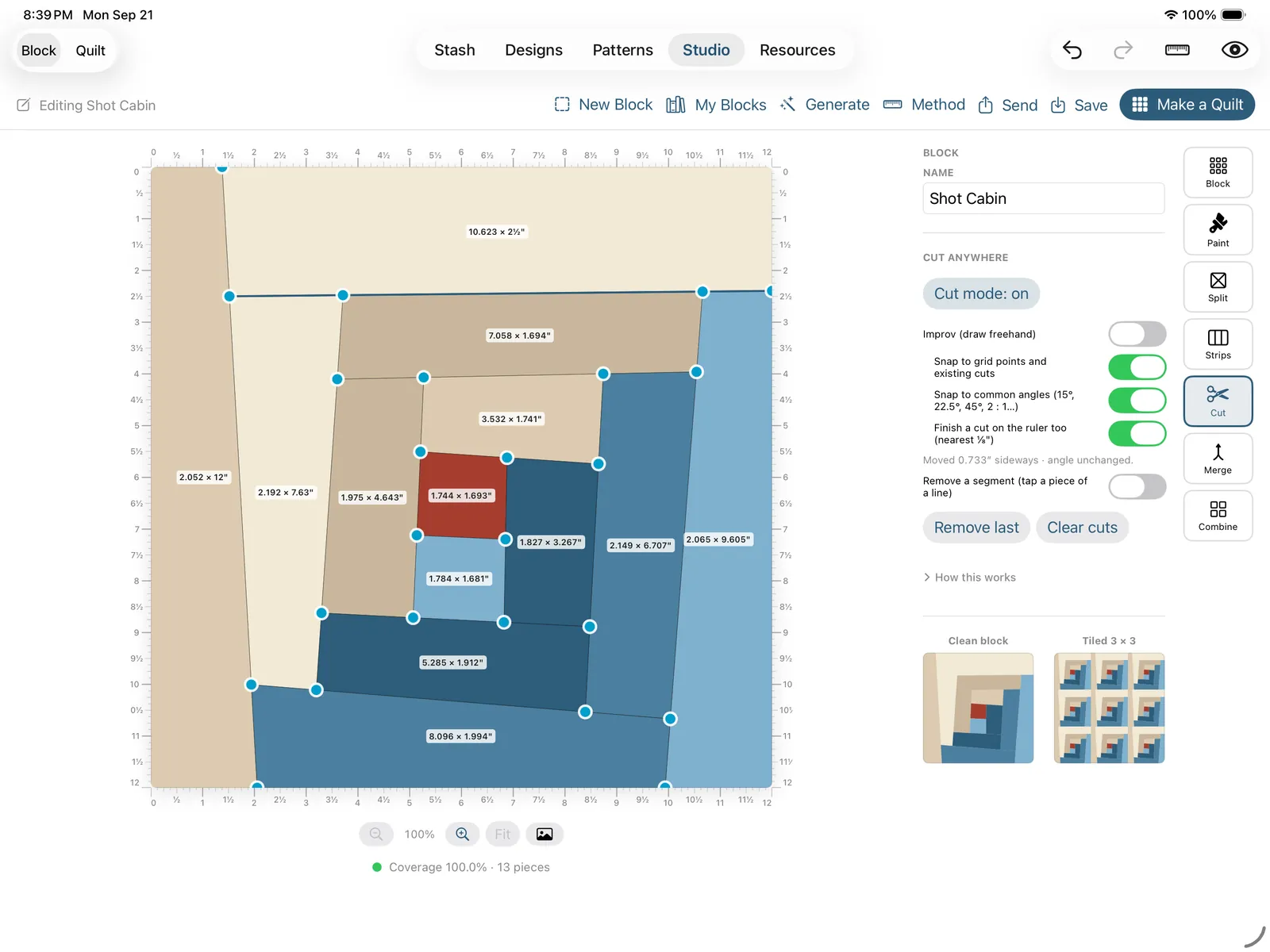Open the Method option
Screen dimensions: 1270x952
click(924, 105)
